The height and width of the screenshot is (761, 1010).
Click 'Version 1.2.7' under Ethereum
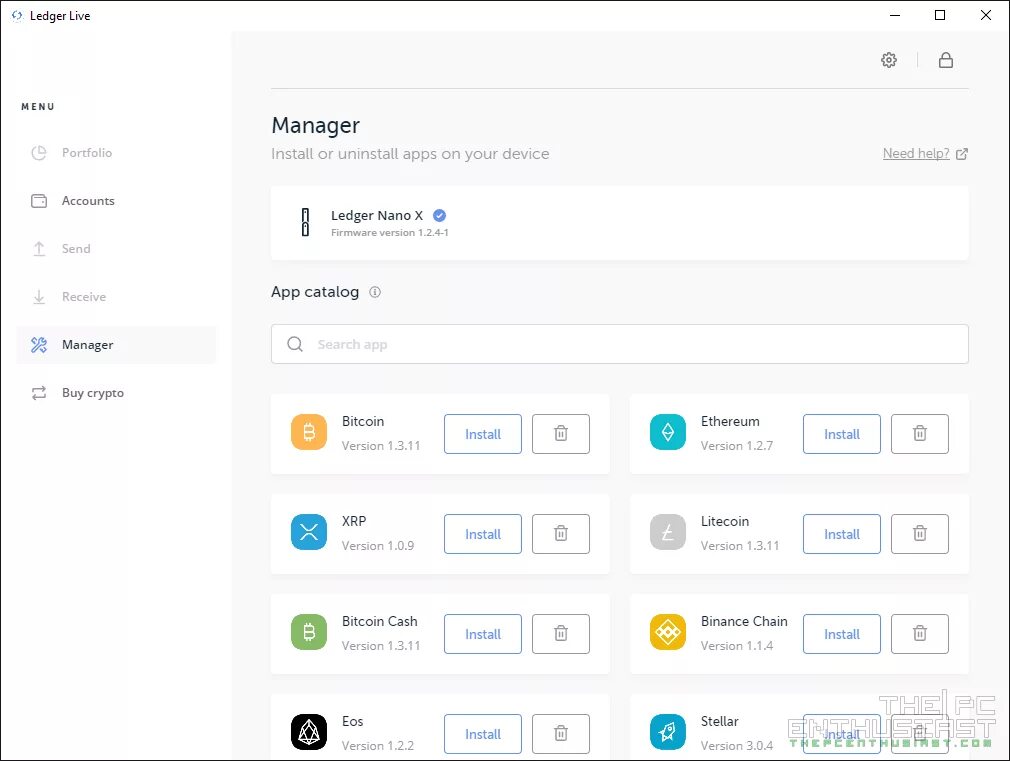tap(737, 446)
